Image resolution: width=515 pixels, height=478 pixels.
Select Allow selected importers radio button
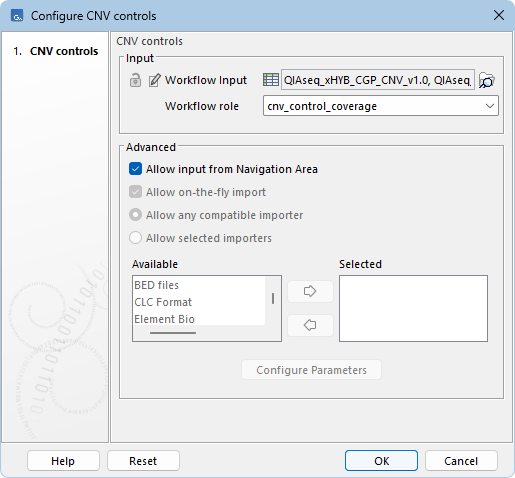tap(135, 238)
